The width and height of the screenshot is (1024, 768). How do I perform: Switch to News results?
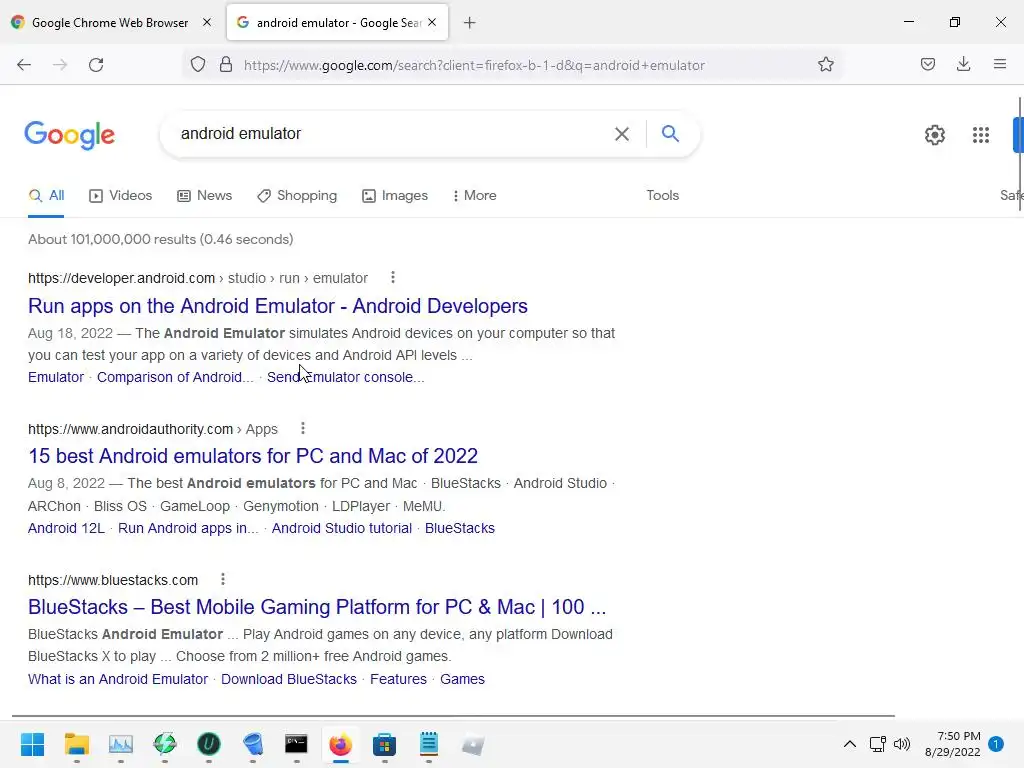click(204, 196)
